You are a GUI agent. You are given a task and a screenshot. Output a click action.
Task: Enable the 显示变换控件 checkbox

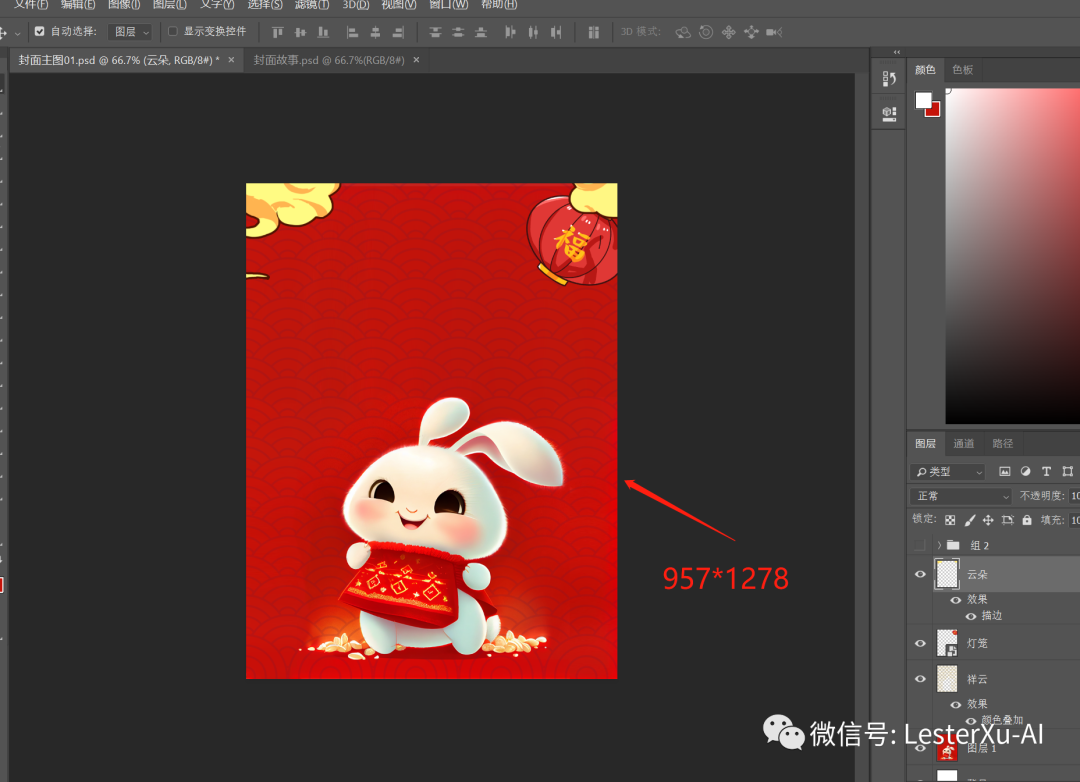(173, 32)
